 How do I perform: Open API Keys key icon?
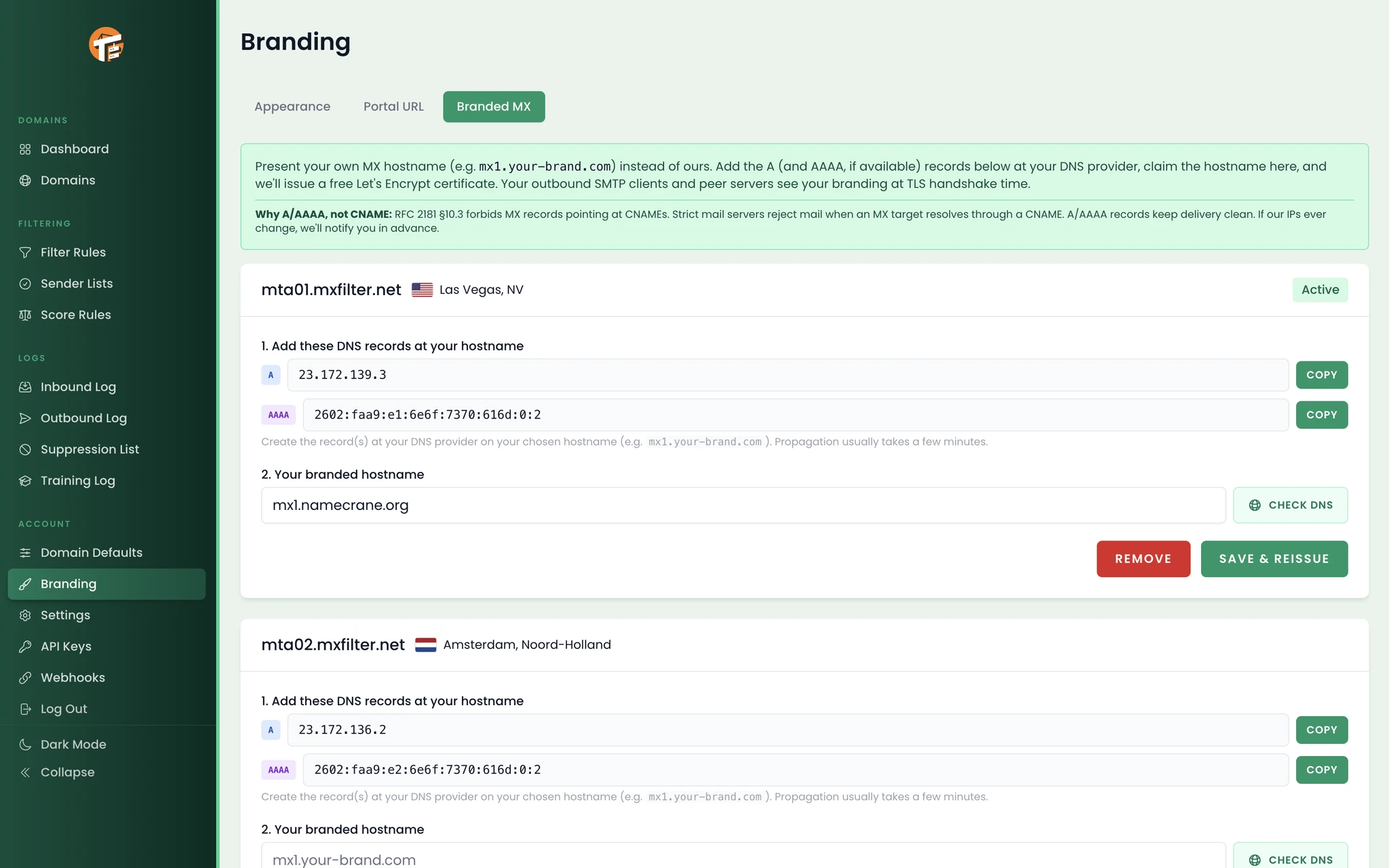point(25,646)
